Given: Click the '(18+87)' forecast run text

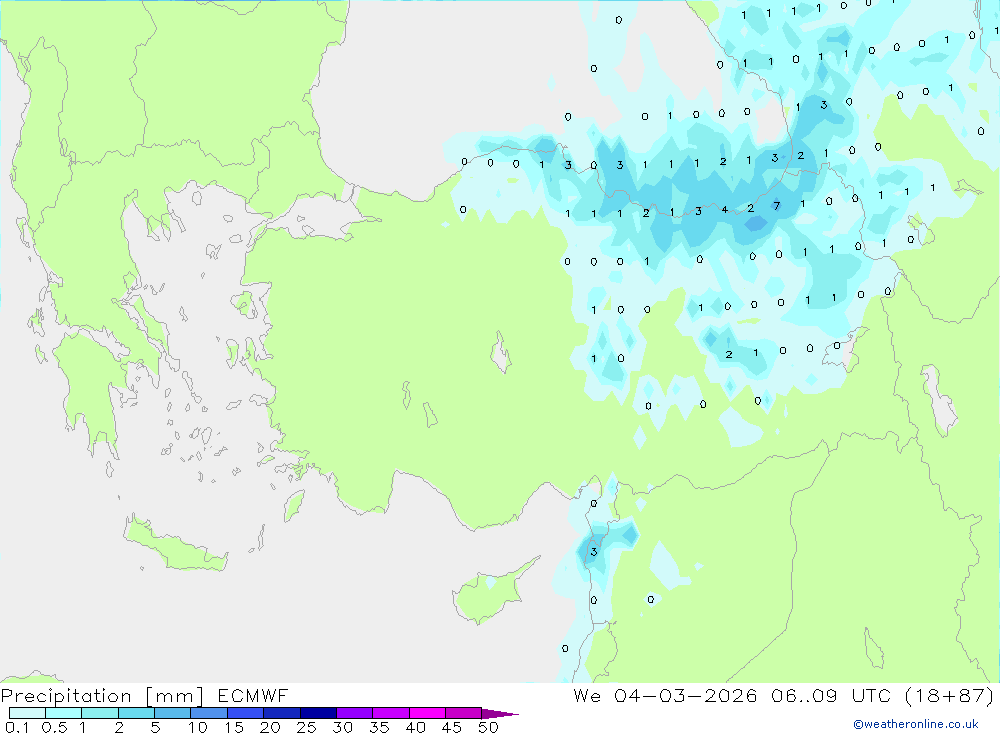Looking at the screenshot, I should [950, 696].
